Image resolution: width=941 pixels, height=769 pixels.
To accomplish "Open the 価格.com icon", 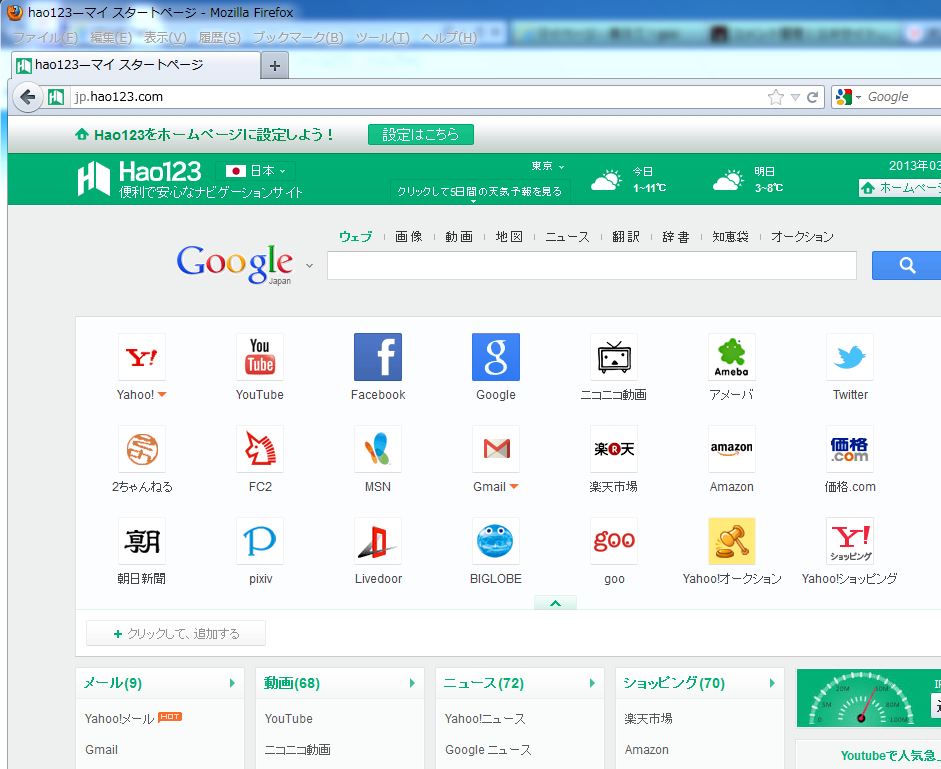I will click(850, 449).
